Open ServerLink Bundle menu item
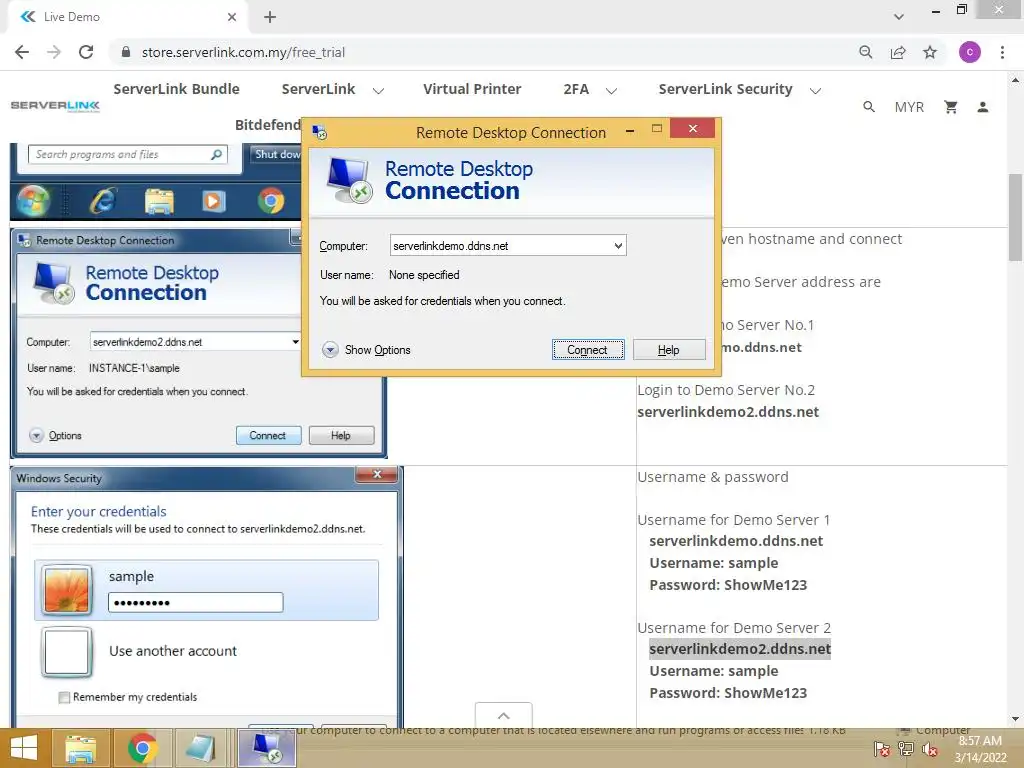The height and width of the screenshot is (768, 1024). coord(176,89)
